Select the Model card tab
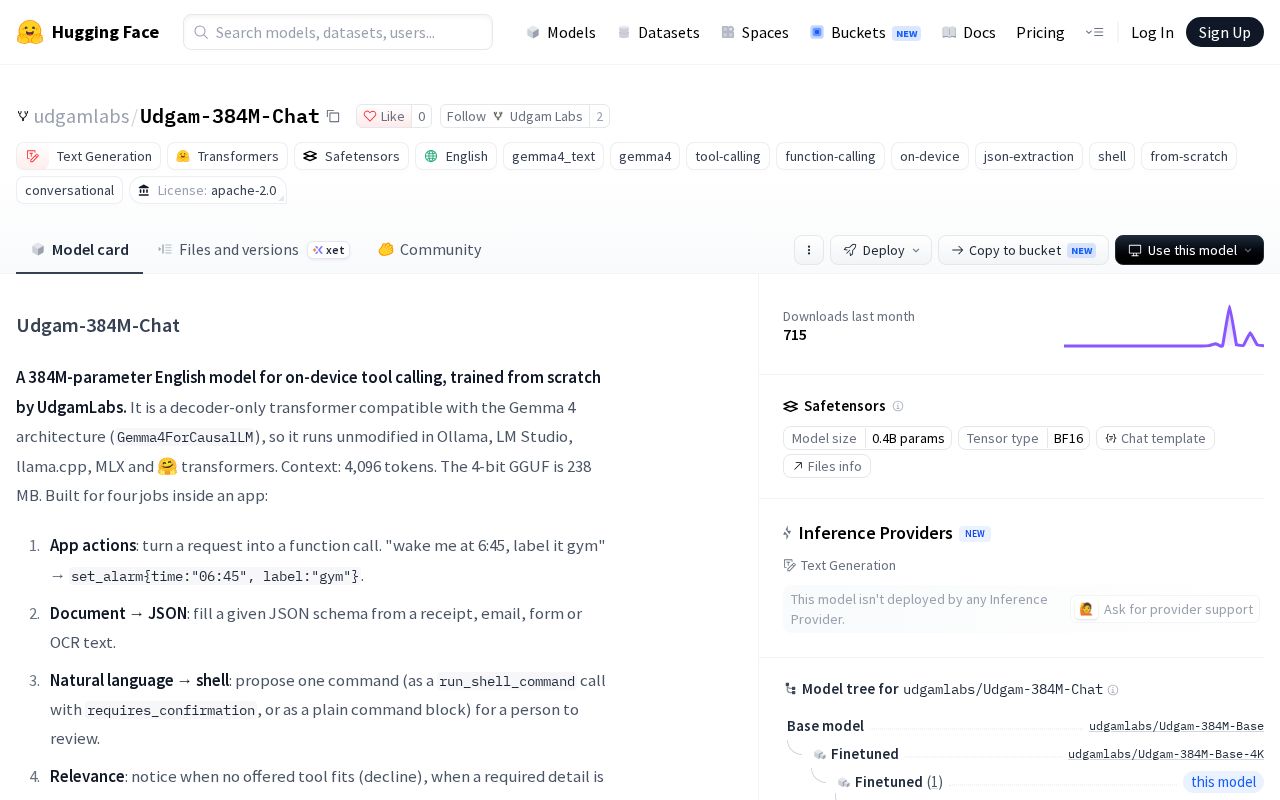Screen dimensions: 1280x800 pos(79,249)
